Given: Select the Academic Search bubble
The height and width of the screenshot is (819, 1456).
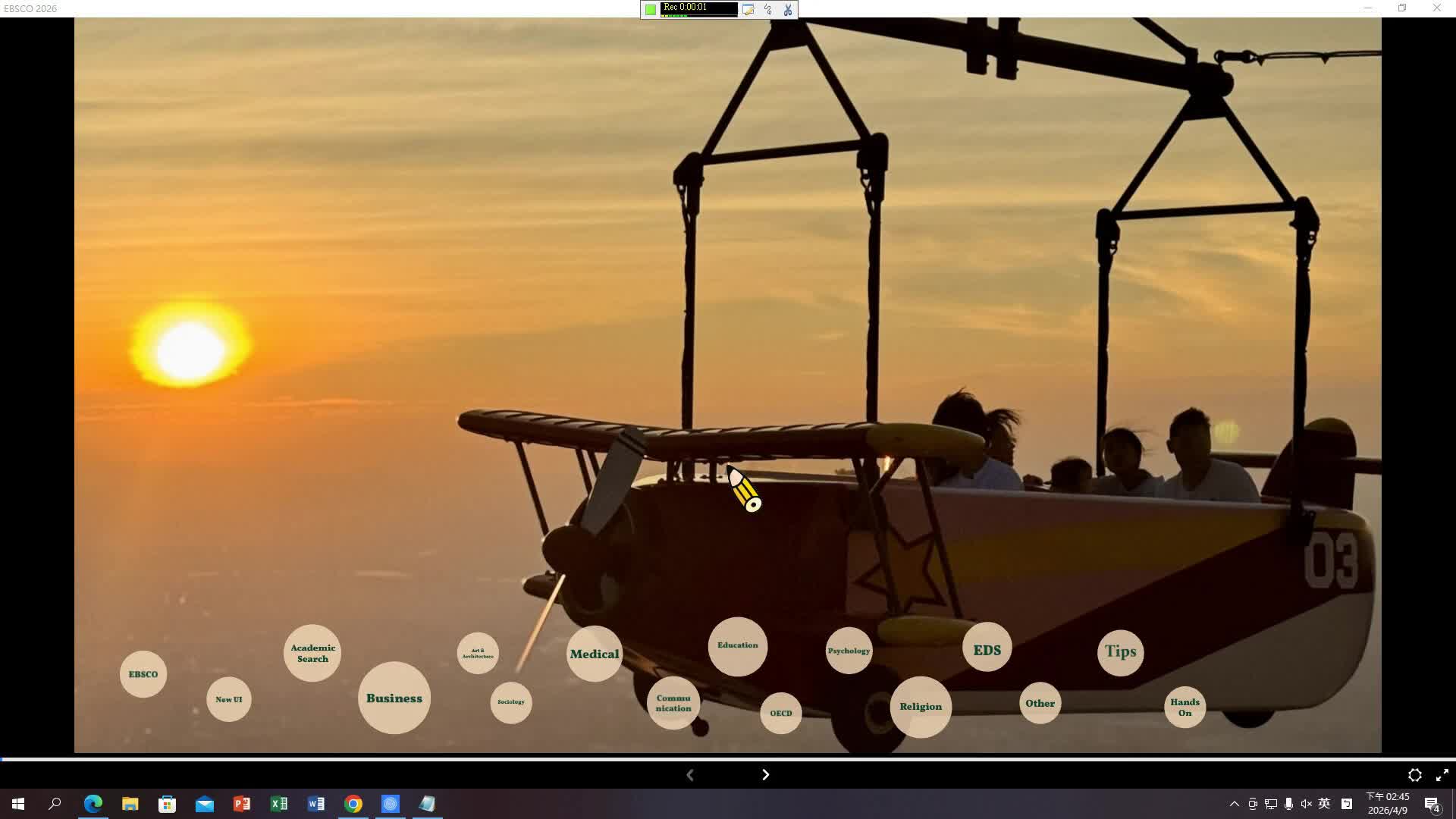Looking at the screenshot, I should [312, 653].
